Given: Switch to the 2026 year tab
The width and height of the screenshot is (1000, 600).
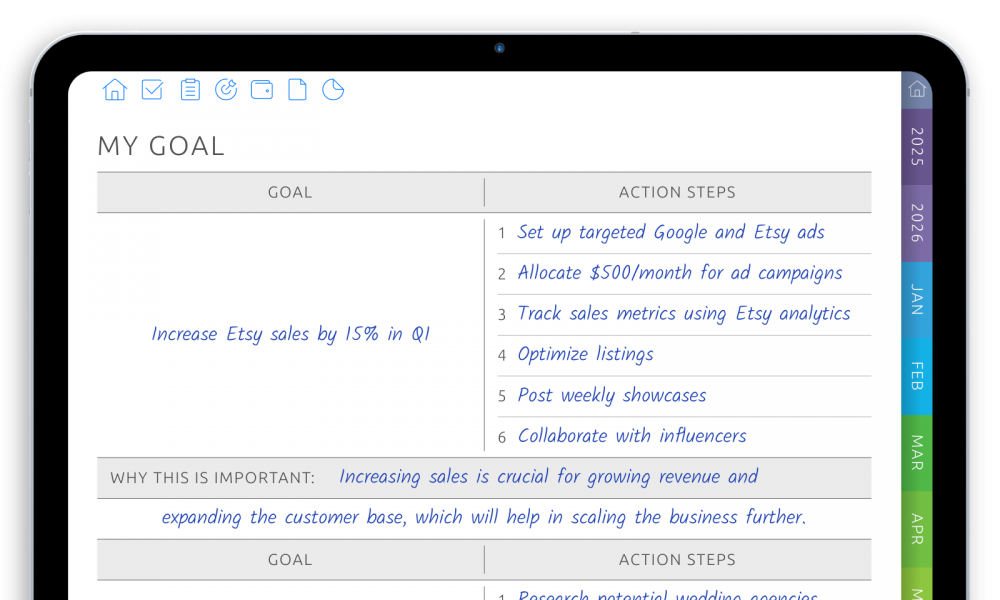Looking at the screenshot, I should click(916, 224).
